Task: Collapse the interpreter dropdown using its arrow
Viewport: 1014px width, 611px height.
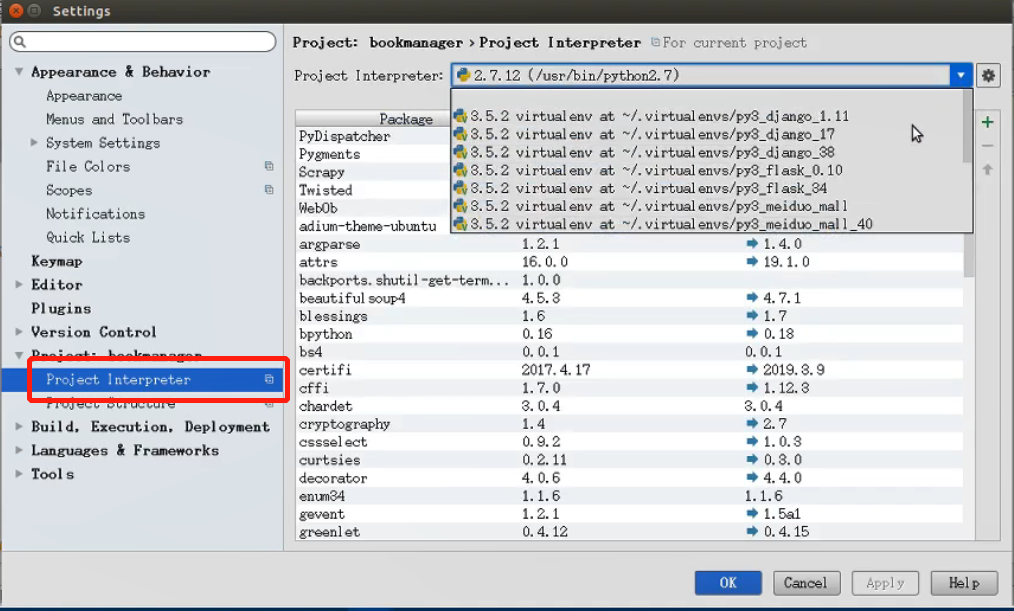Action: point(961,75)
